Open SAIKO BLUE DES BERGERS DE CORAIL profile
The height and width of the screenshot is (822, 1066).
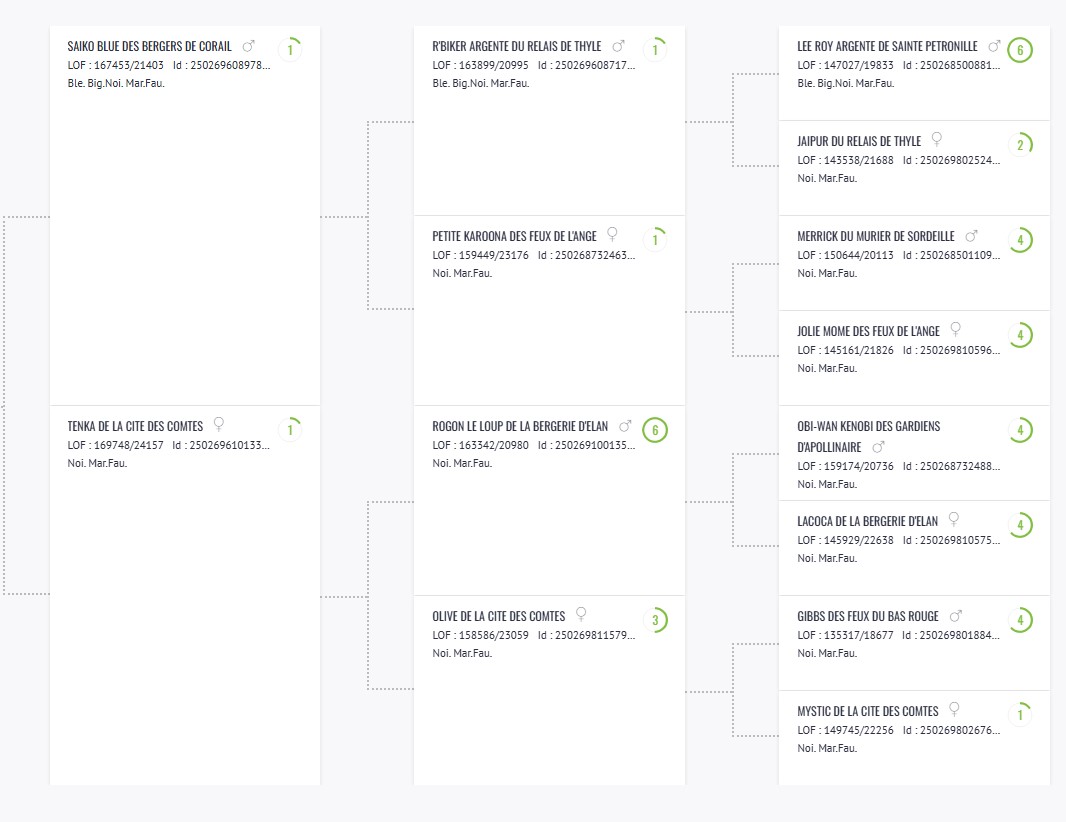point(150,46)
